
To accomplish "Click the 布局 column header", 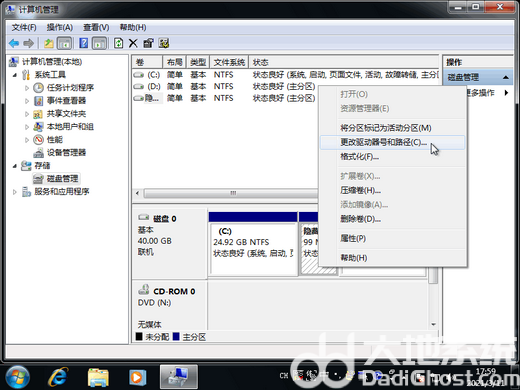I will [x=174, y=62].
